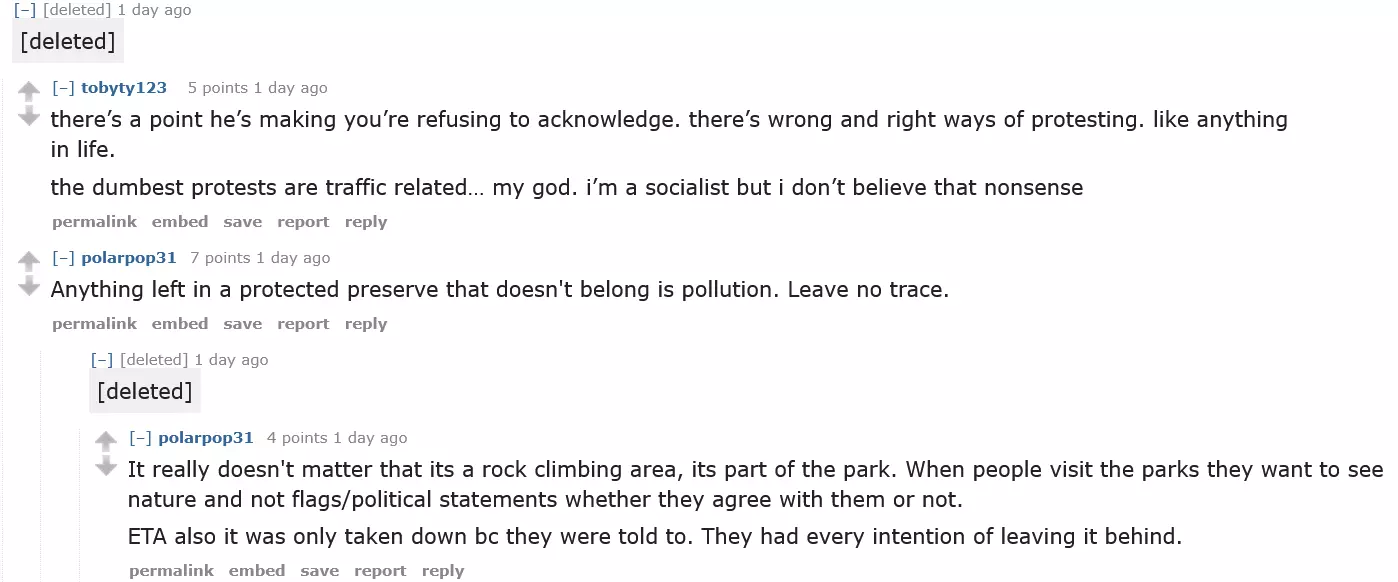Collapse the nested deleted reply
The image size is (1398, 582).
[x=102, y=360]
